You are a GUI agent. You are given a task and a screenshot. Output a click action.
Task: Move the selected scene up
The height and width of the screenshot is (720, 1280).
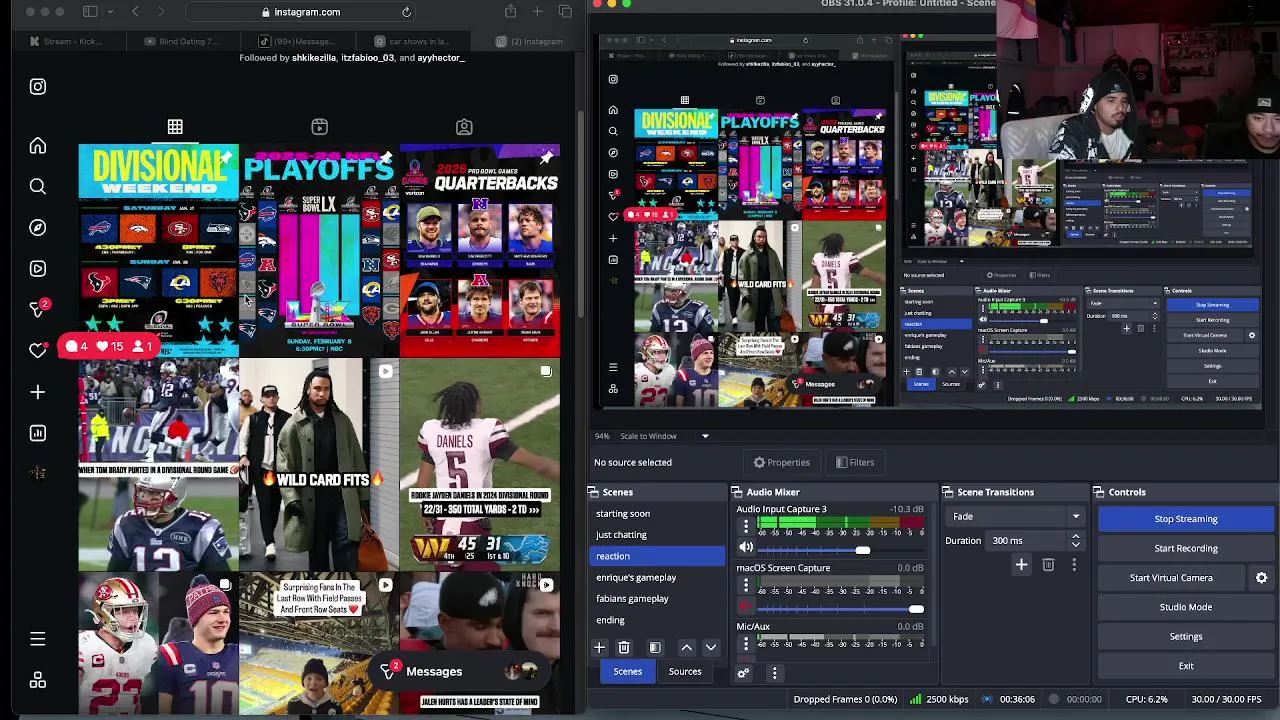pos(686,648)
